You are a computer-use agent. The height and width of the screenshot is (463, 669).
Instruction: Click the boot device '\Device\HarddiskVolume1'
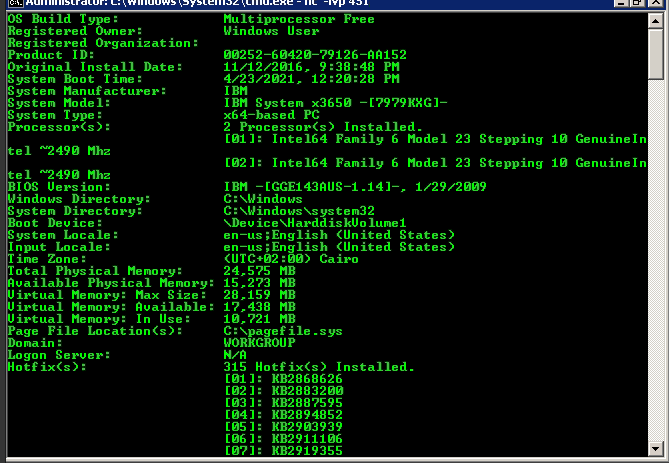tap(315, 223)
